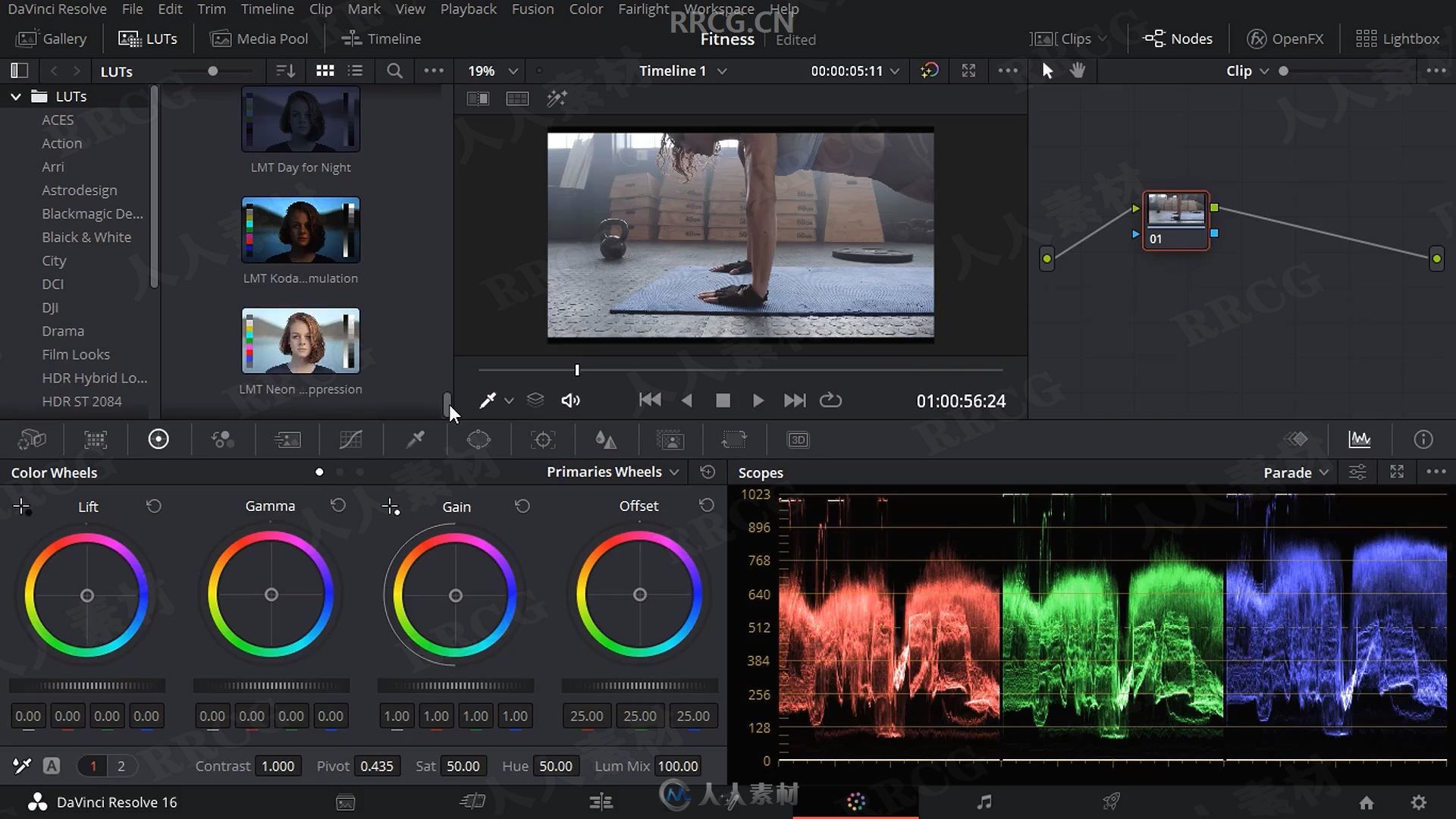The image size is (1456, 819).
Task: Reset the Lift wheel
Action: [x=154, y=506]
